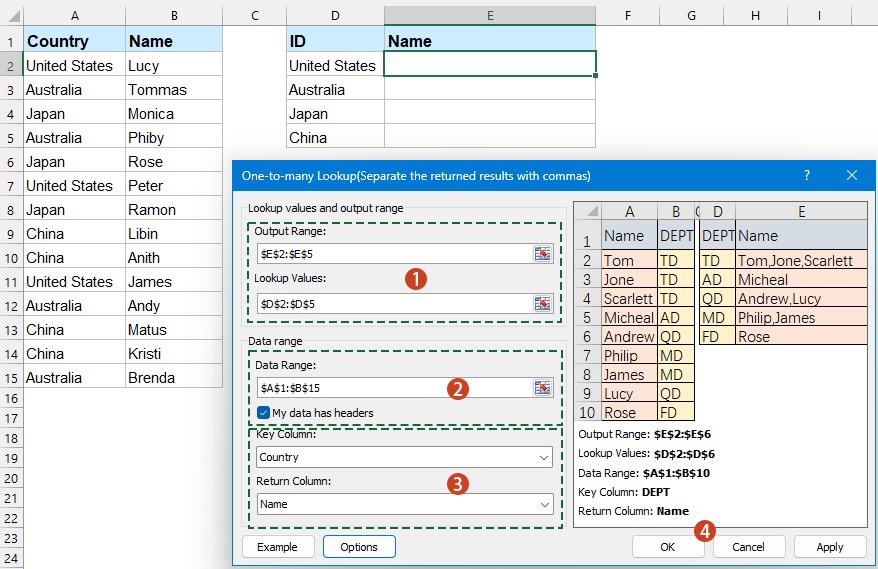Uncheck My data has headers
The width and height of the screenshot is (878, 569).
pyautogui.click(x=263, y=413)
